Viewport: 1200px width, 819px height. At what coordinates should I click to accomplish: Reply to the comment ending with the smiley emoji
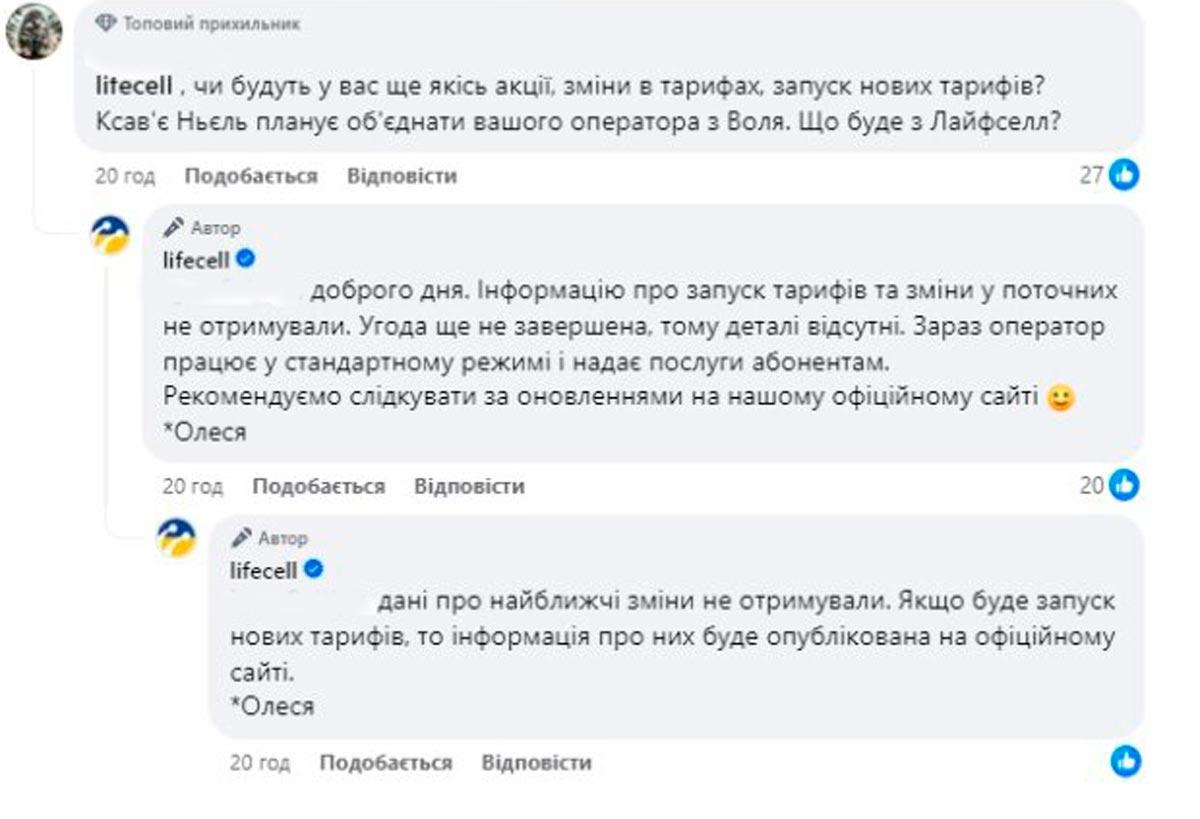469,487
